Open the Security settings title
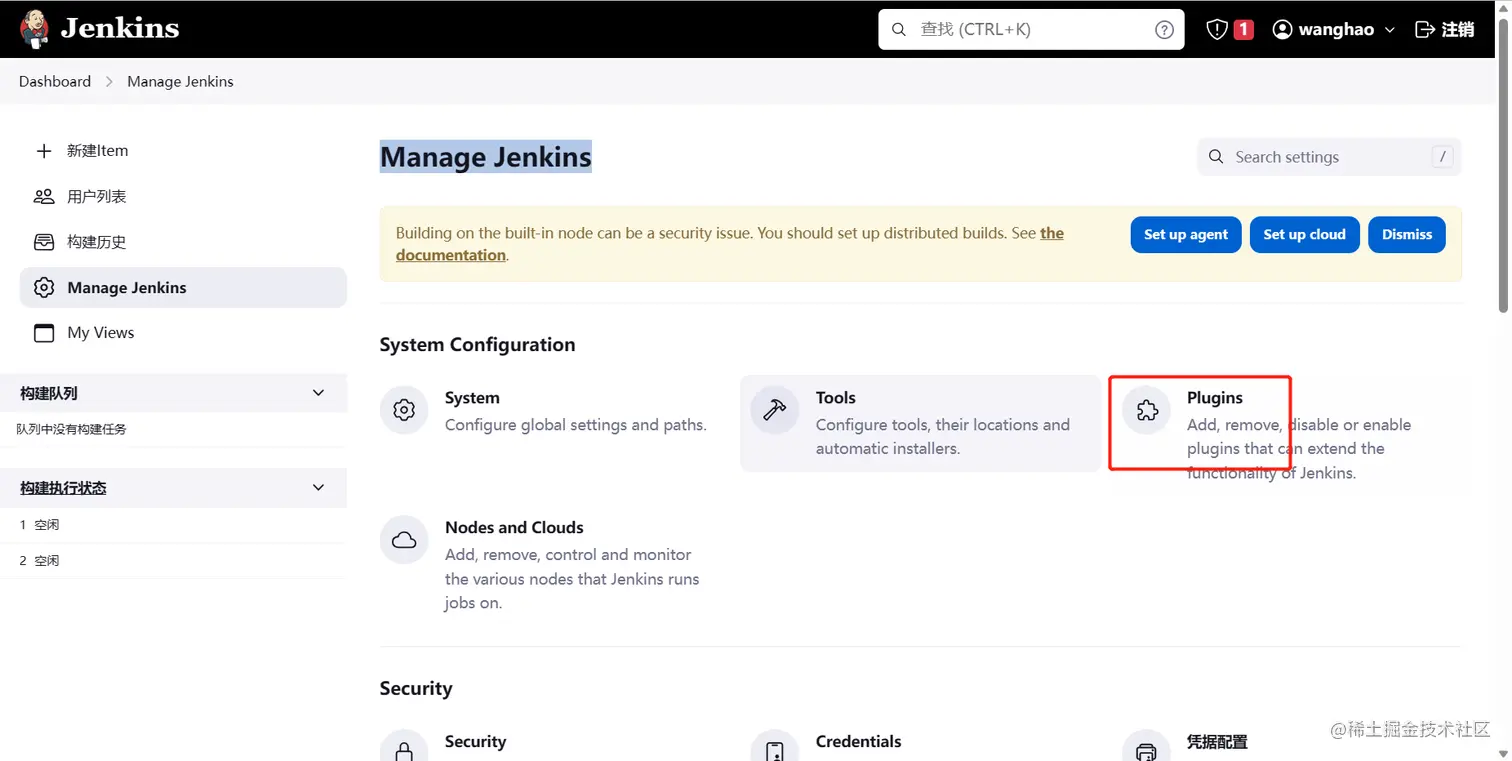The width and height of the screenshot is (1512, 761). [475, 742]
